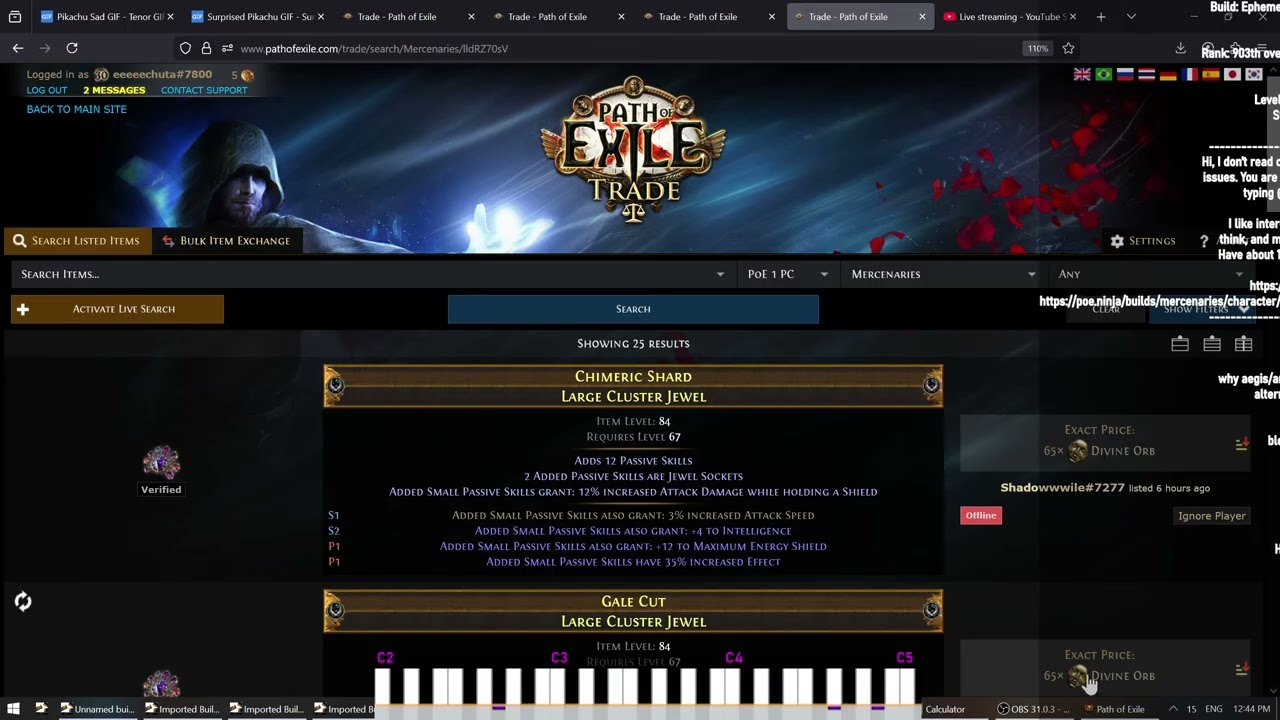The image size is (1280, 720).
Task: Open the CONTACT SUPPORT link
Action: (x=204, y=90)
